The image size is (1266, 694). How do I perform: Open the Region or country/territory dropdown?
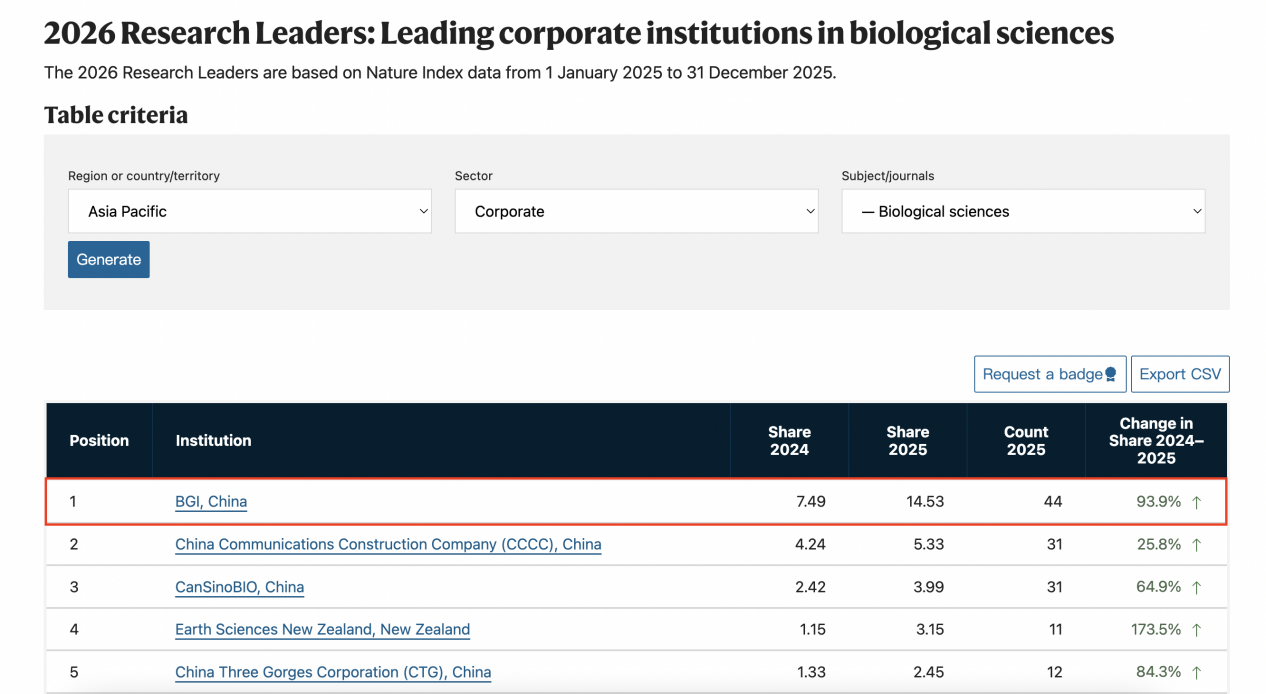[x=249, y=211]
